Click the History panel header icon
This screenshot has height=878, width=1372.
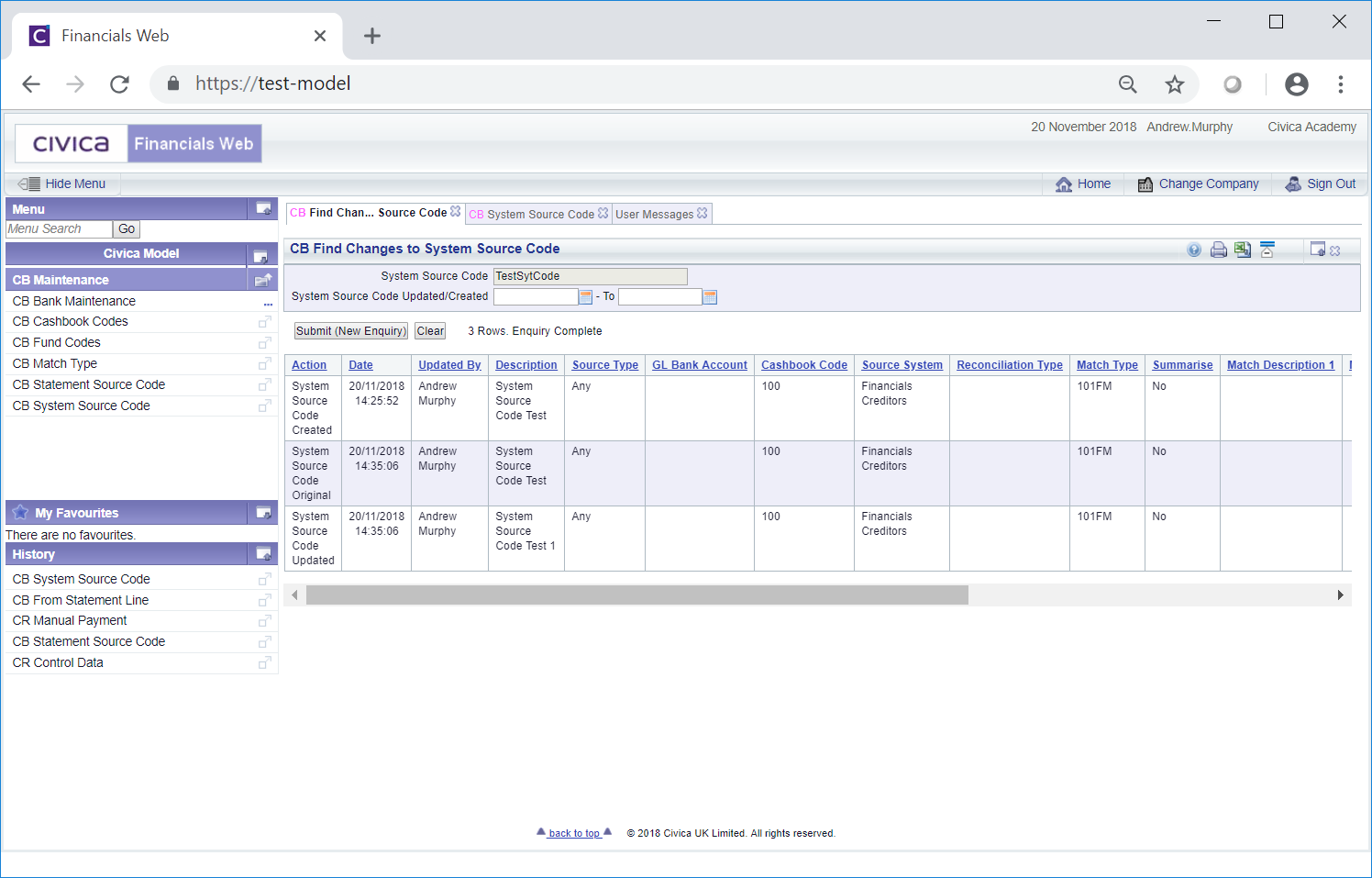coord(263,554)
